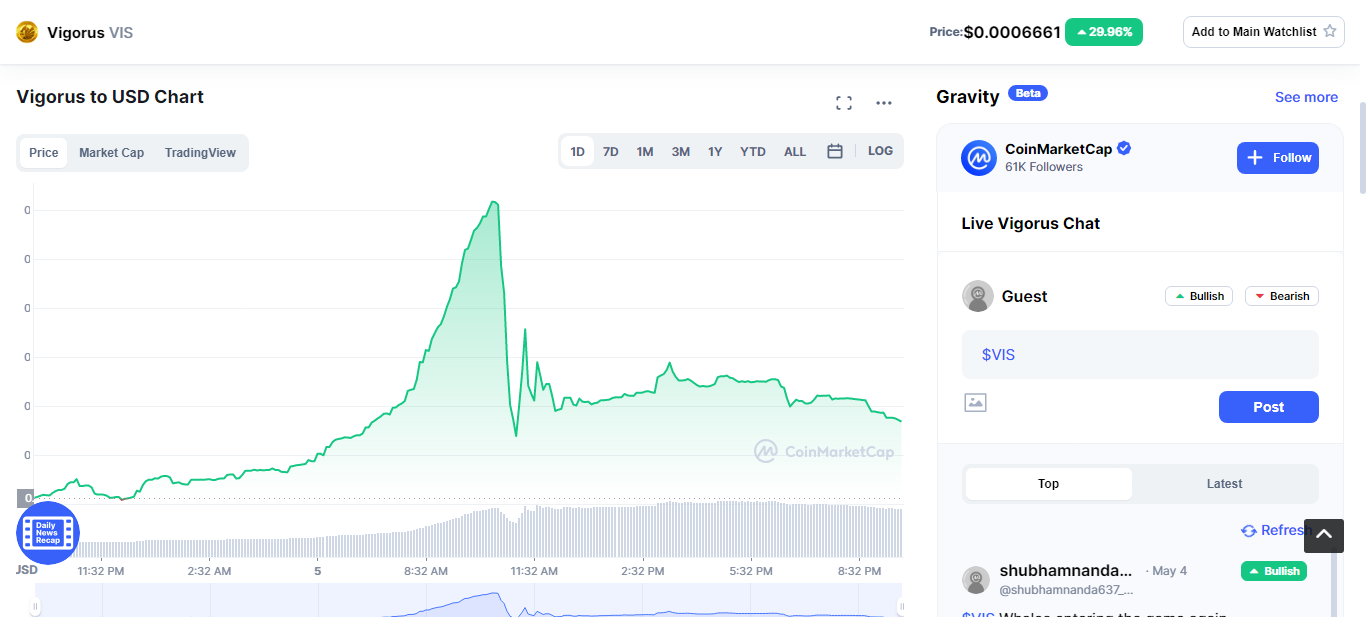Switch chart to the Market Cap tab
Screen dimensions: 1366x617
111,153
